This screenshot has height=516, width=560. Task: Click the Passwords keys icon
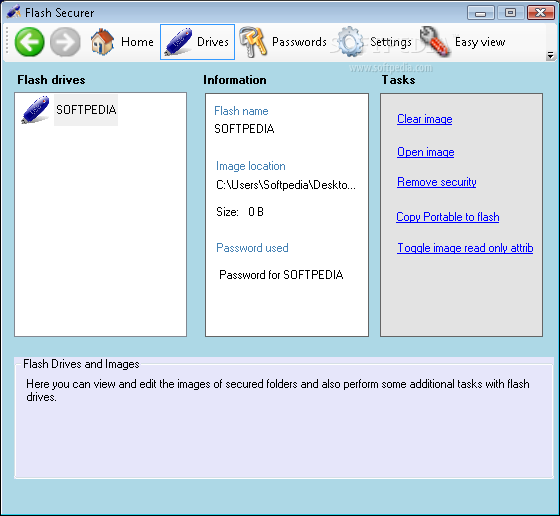pyautogui.click(x=253, y=42)
